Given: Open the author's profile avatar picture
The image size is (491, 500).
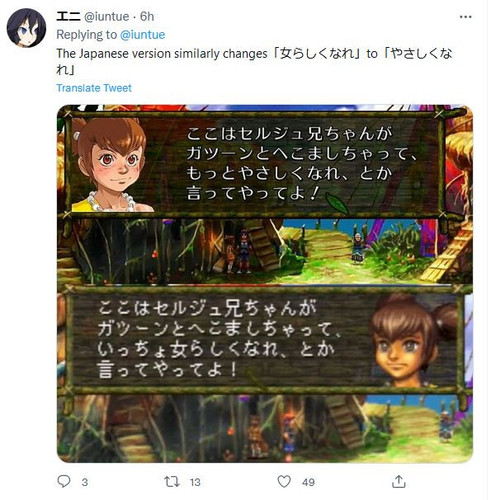Looking at the screenshot, I should pos(26,28).
